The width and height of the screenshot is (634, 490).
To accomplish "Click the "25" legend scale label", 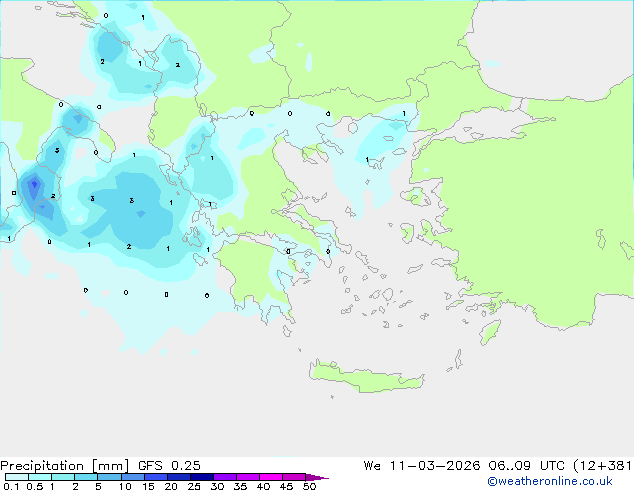I will tap(194, 486).
